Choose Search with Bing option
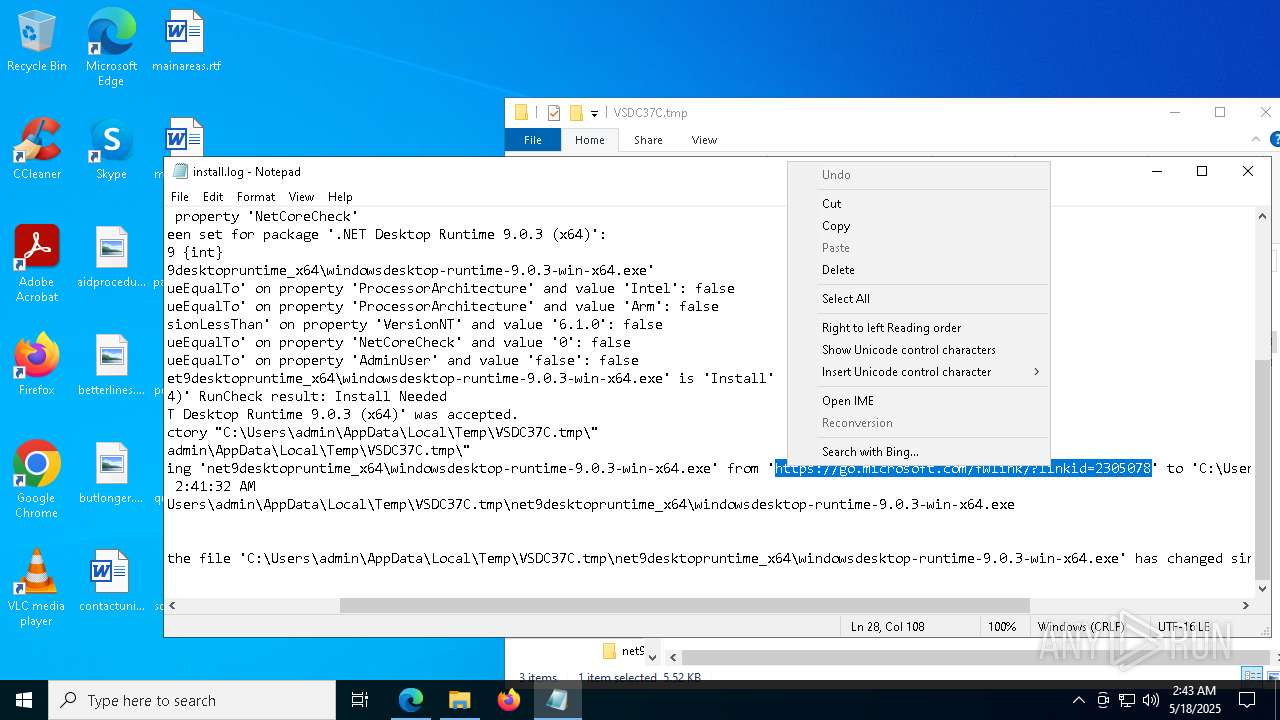 pyautogui.click(x=919, y=452)
